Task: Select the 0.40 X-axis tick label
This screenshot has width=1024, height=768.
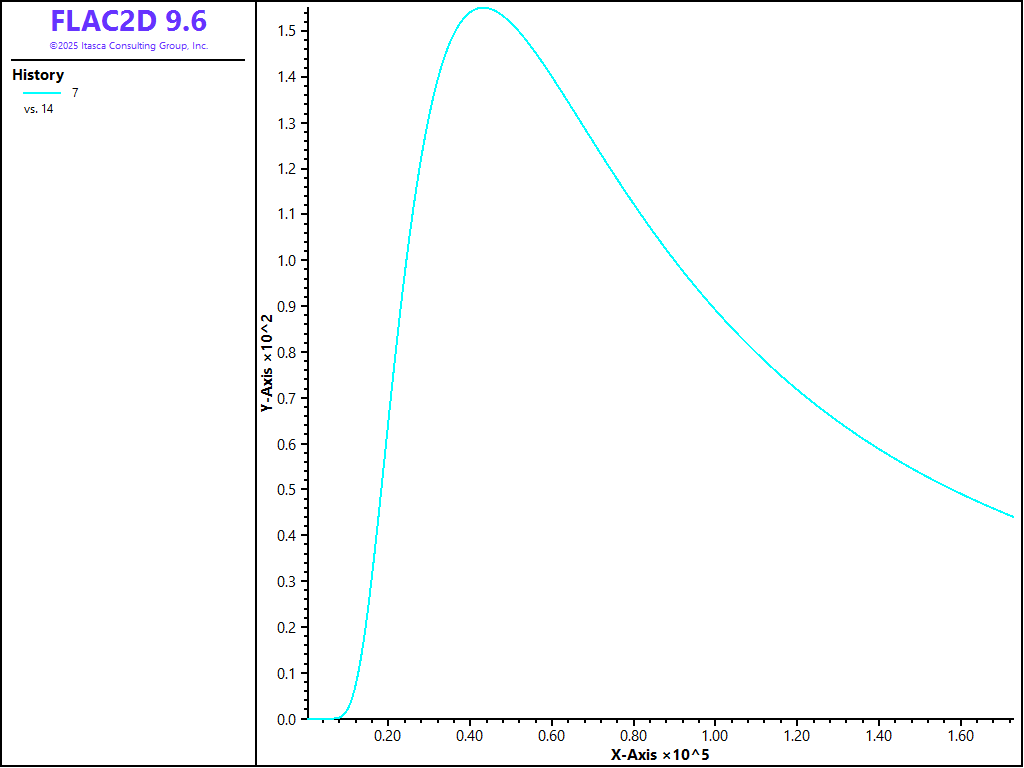Action: (x=469, y=736)
